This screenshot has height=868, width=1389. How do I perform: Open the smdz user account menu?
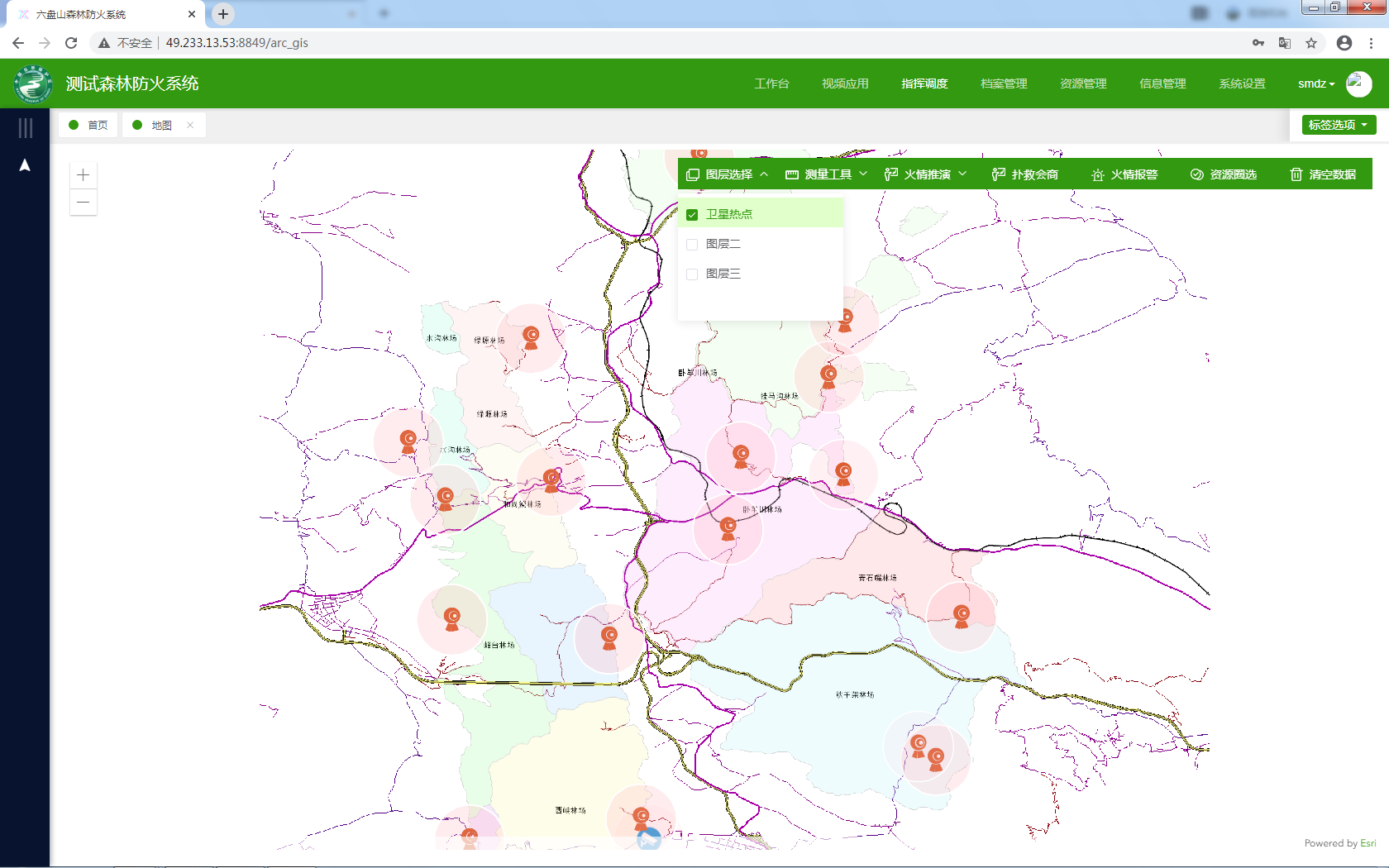1316,83
